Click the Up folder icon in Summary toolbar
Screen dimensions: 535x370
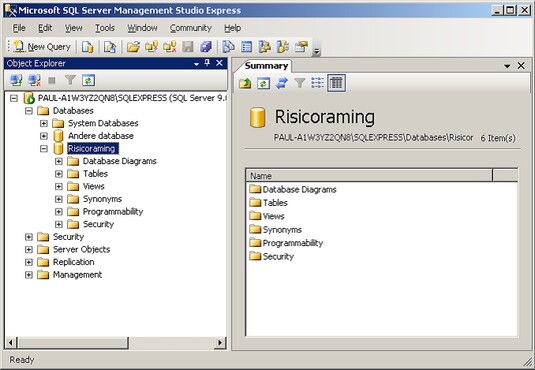[245, 83]
